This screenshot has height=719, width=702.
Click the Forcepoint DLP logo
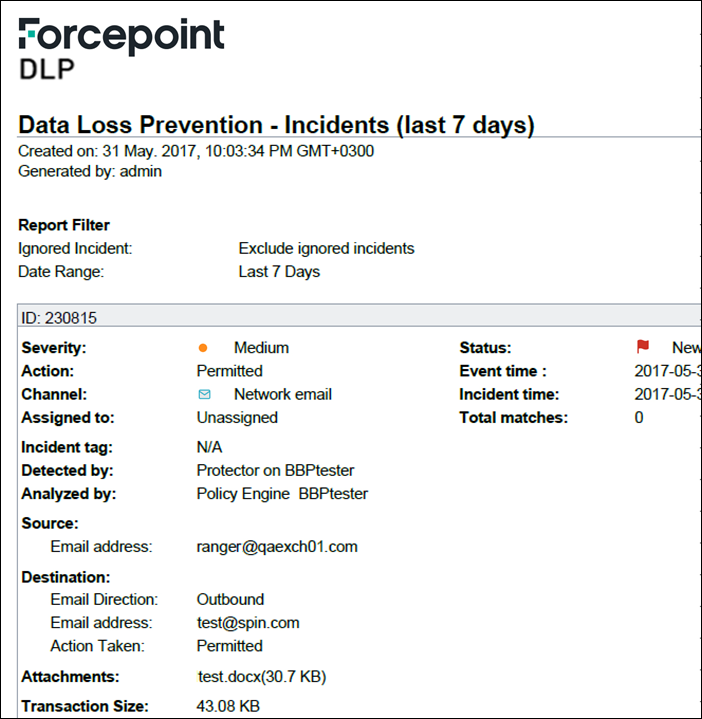121,48
